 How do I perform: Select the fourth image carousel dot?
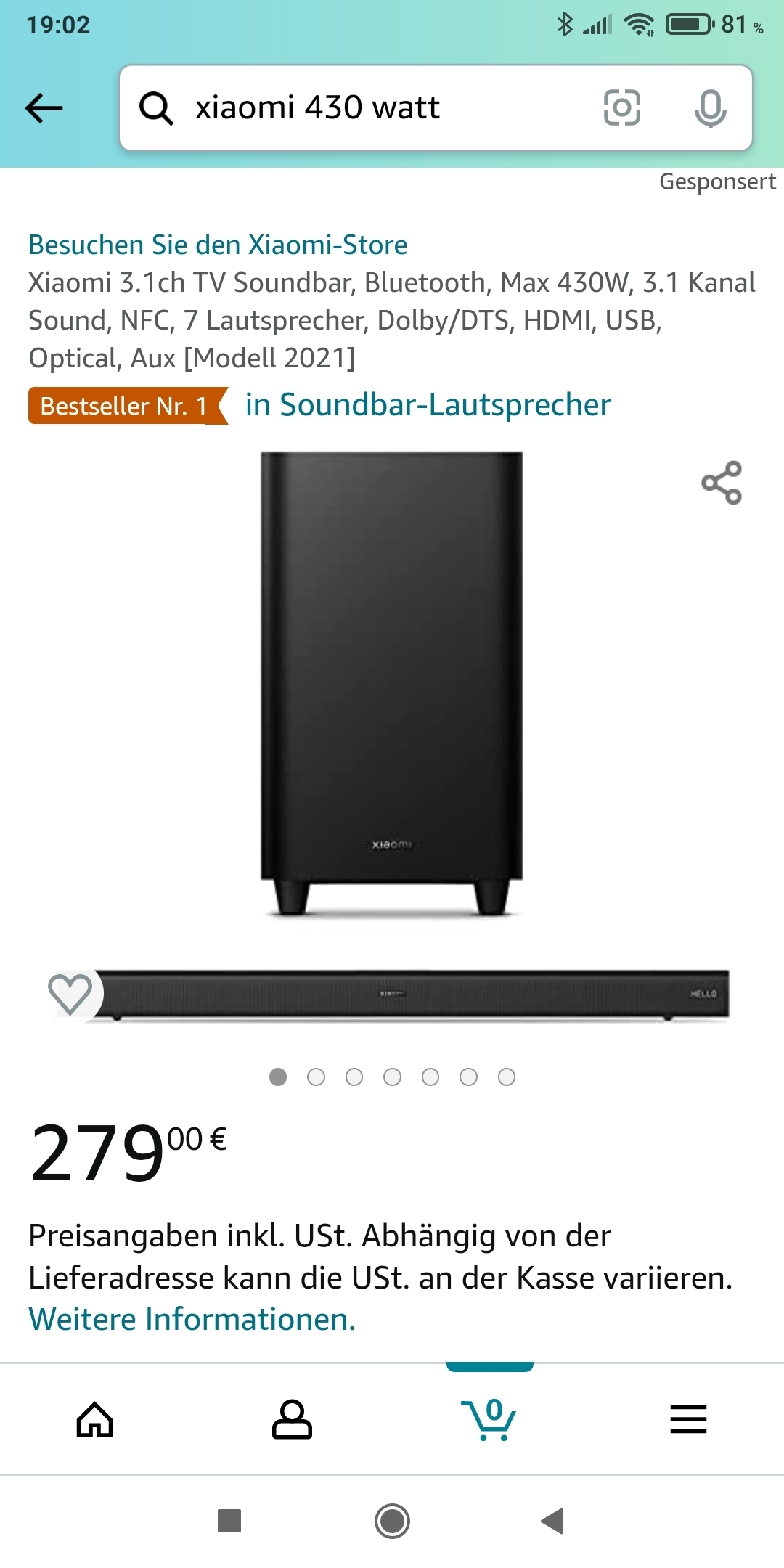click(392, 1077)
